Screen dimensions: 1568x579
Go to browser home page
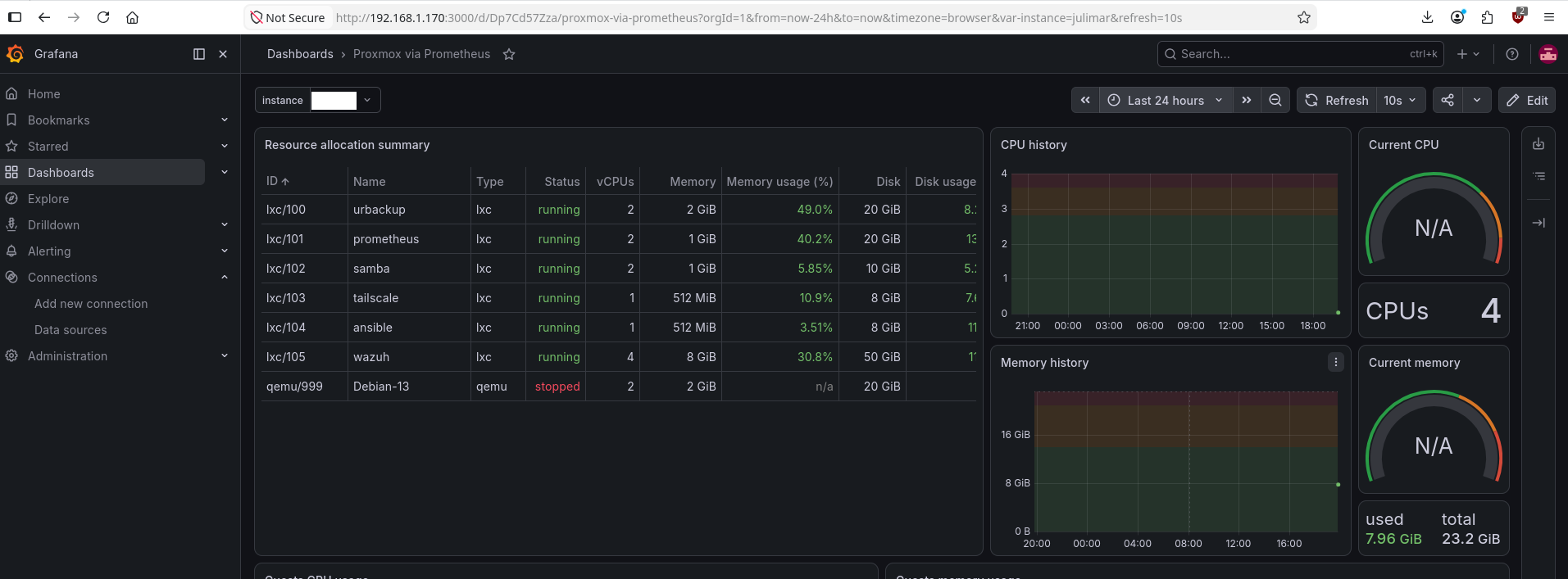click(x=132, y=17)
